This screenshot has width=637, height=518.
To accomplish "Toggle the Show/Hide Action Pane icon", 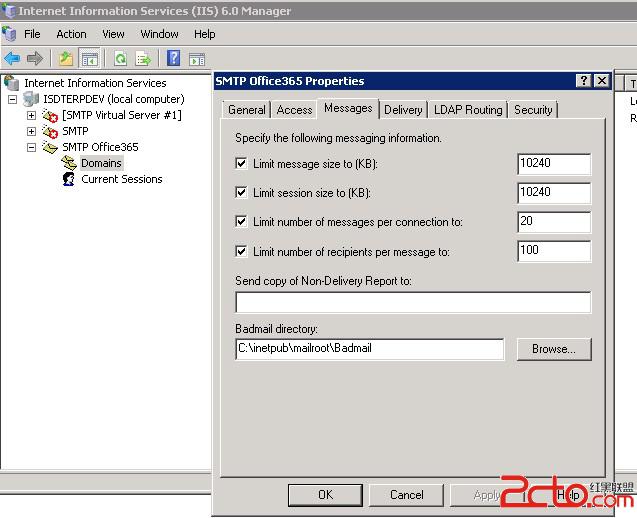I will (197, 59).
